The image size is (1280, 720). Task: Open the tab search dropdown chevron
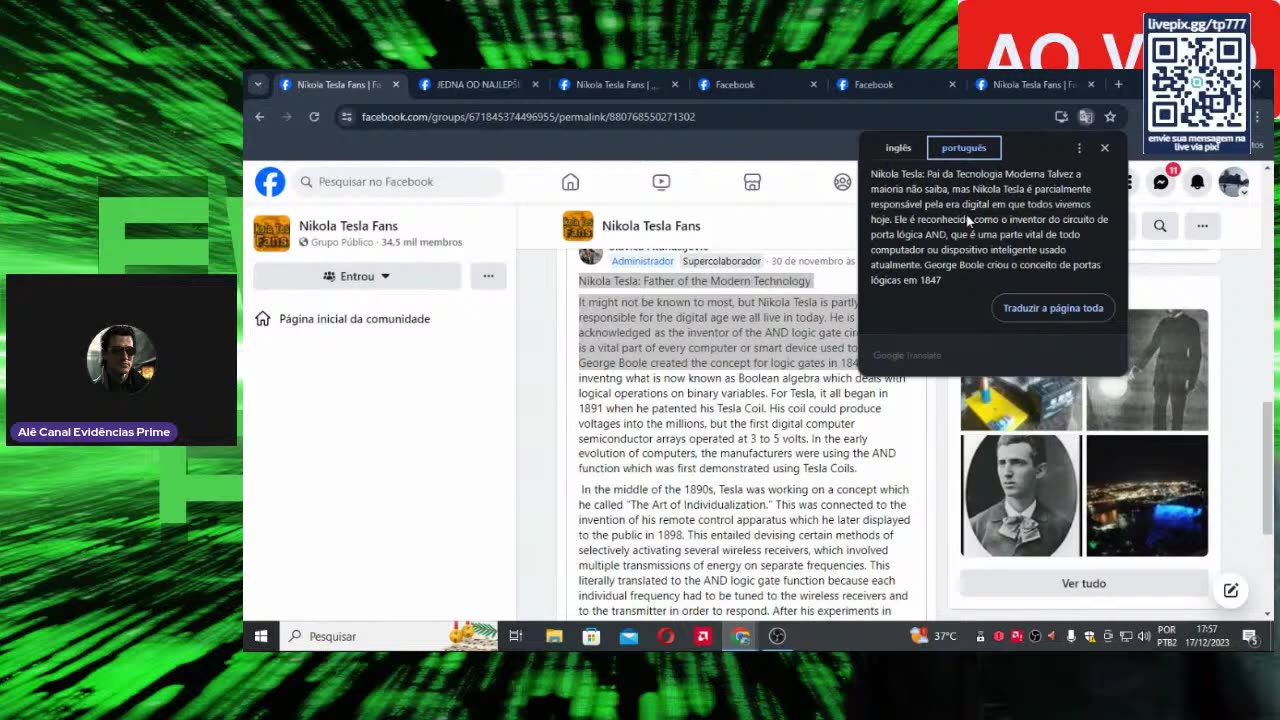[x=258, y=85]
